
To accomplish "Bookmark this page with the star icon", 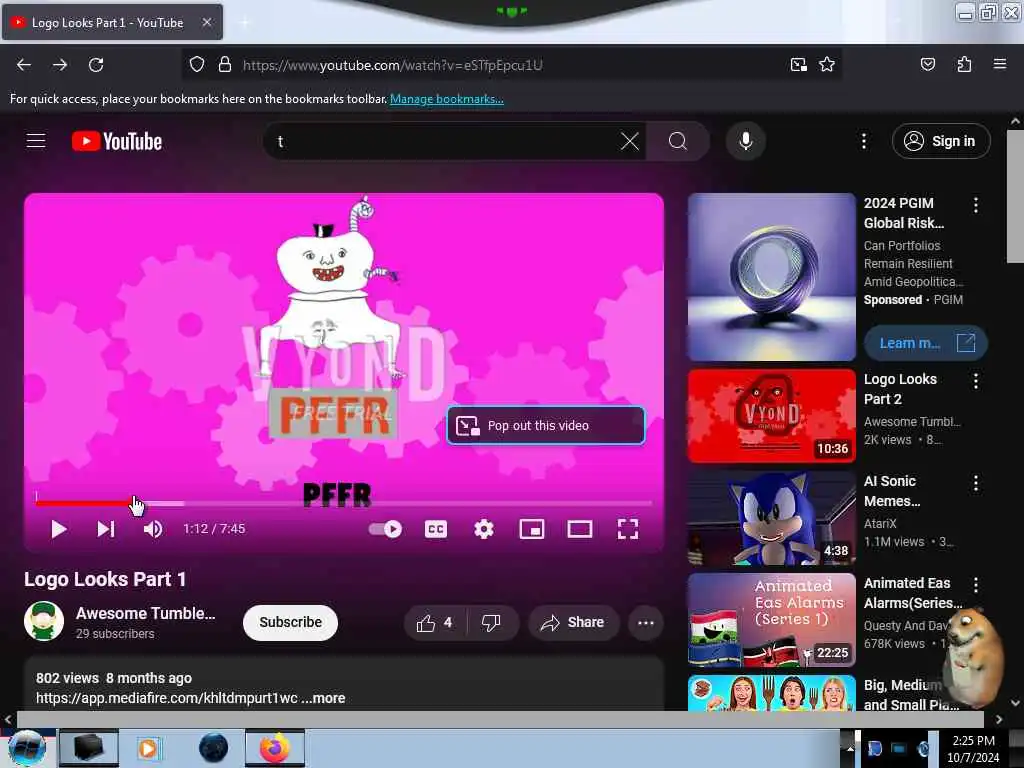I will point(827,65).
